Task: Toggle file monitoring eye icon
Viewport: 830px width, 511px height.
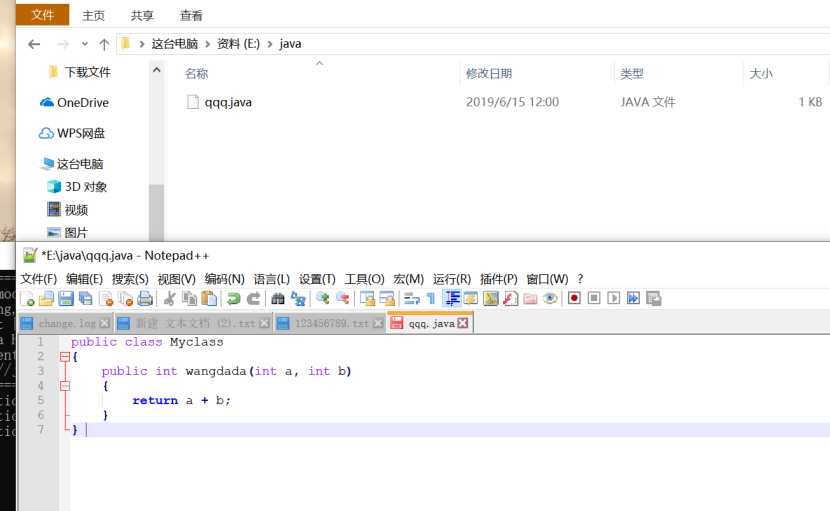Action: 550,299
